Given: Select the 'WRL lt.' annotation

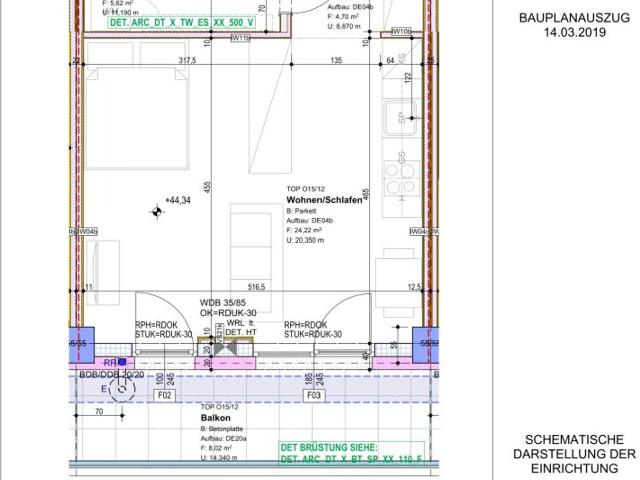Looking at the screenshot, I should [x=241, y=323].
